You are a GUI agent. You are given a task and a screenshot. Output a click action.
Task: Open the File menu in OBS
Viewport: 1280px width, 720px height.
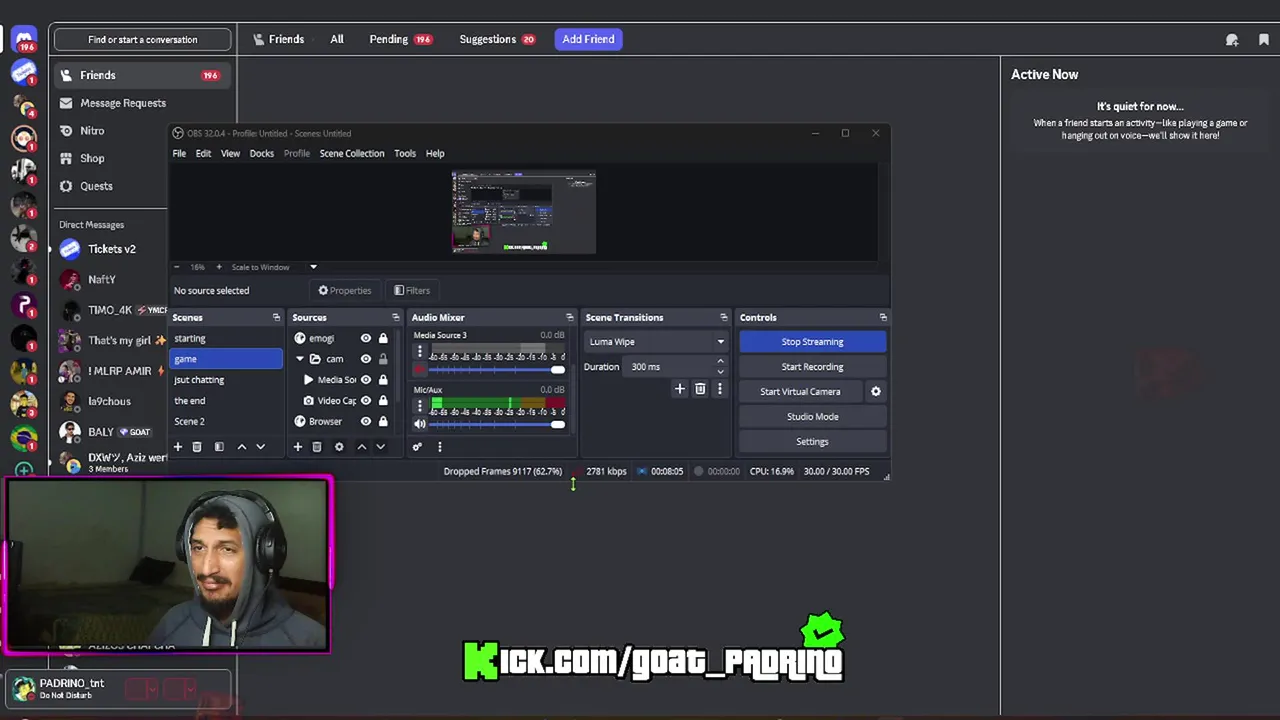pyautogui.click(x=179, y=154)
